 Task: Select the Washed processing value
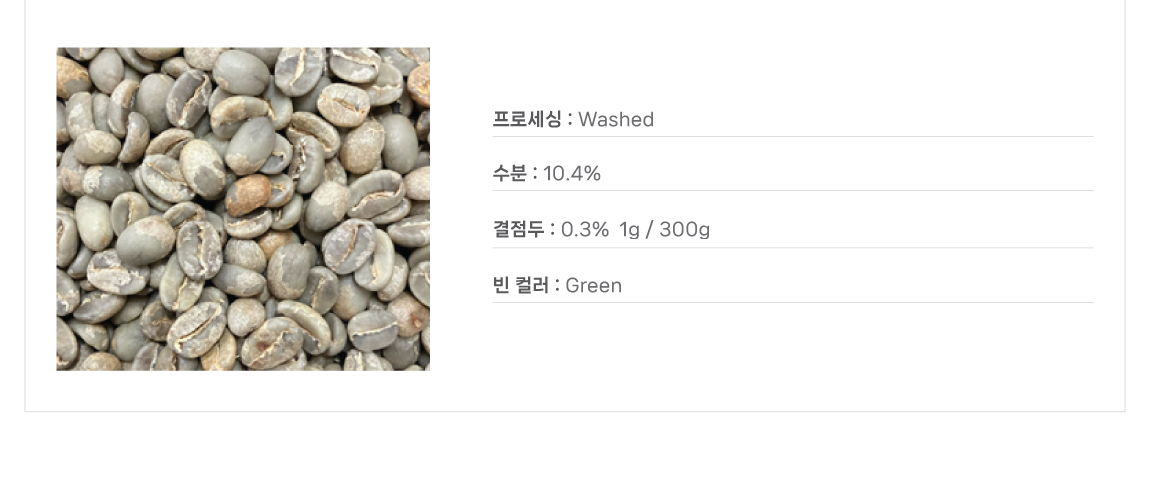coord(616,120)
